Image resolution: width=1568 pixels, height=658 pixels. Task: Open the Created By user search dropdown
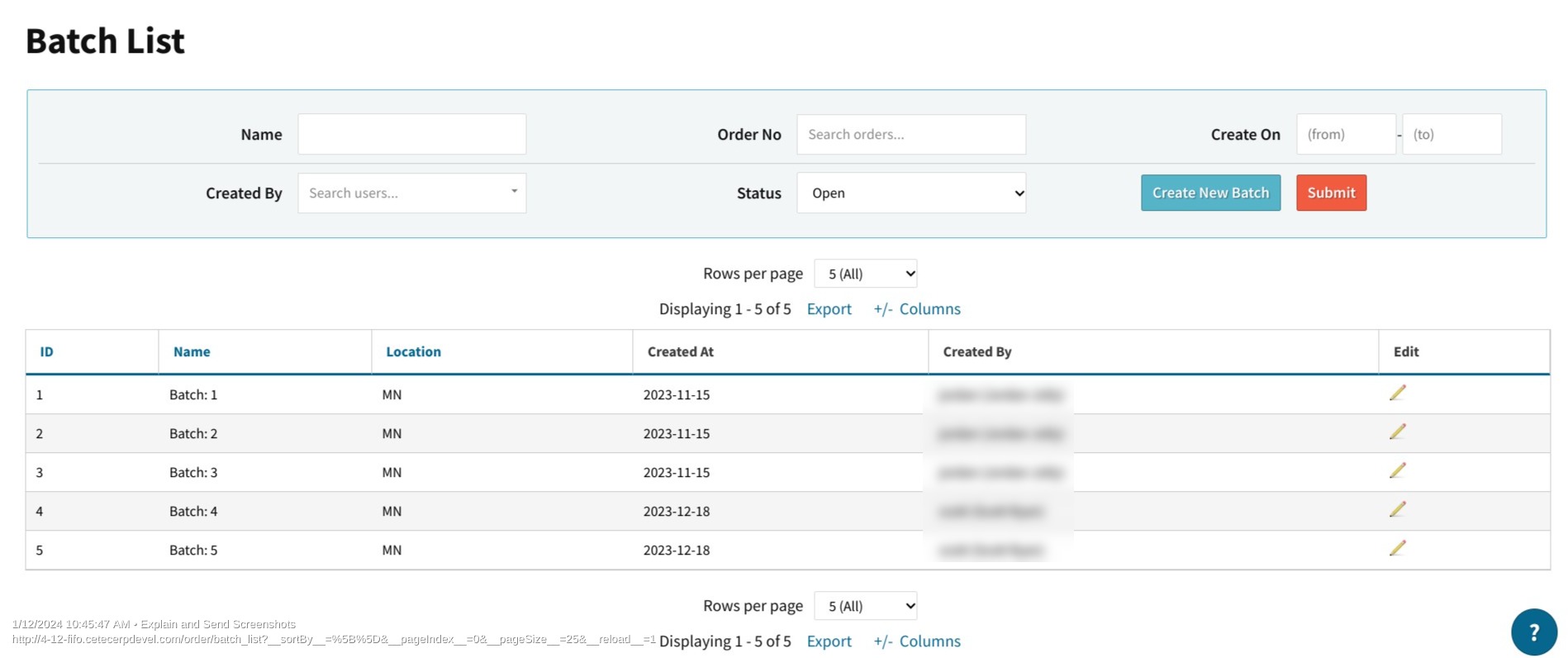click(x=411, y=193)
